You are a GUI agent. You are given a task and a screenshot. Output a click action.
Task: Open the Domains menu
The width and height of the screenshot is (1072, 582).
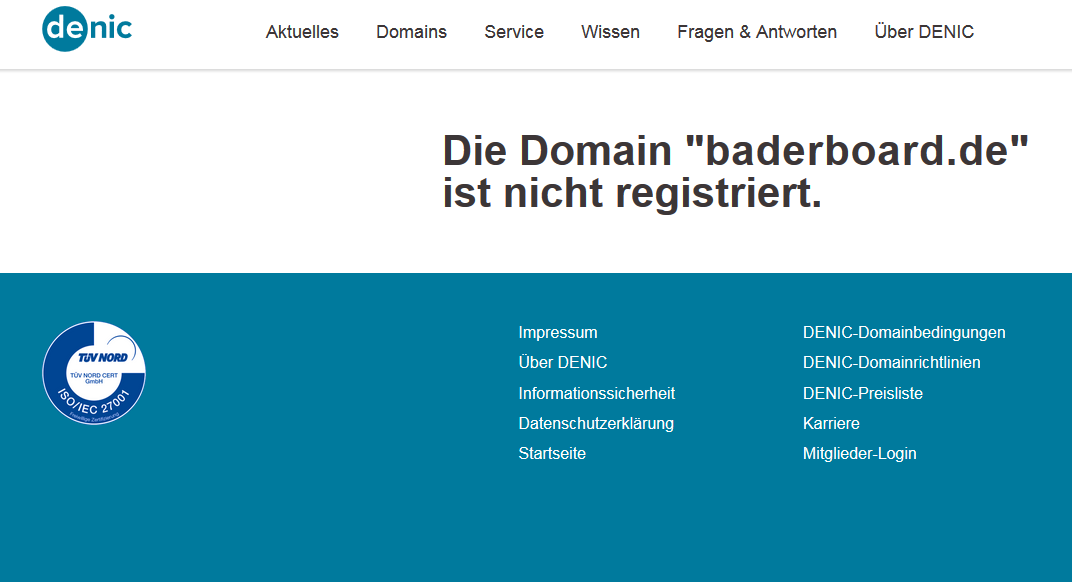pyautogui.click(x=412, y=32)
